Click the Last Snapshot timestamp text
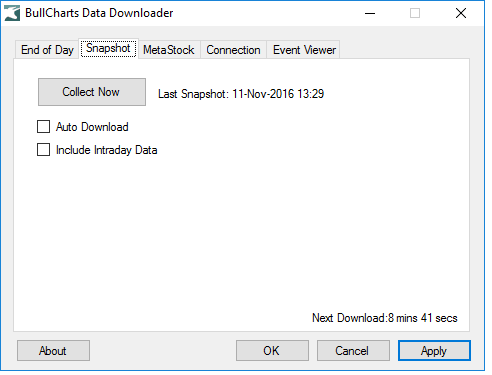Screen dimensions: 492x375 [x=241, y=94]
